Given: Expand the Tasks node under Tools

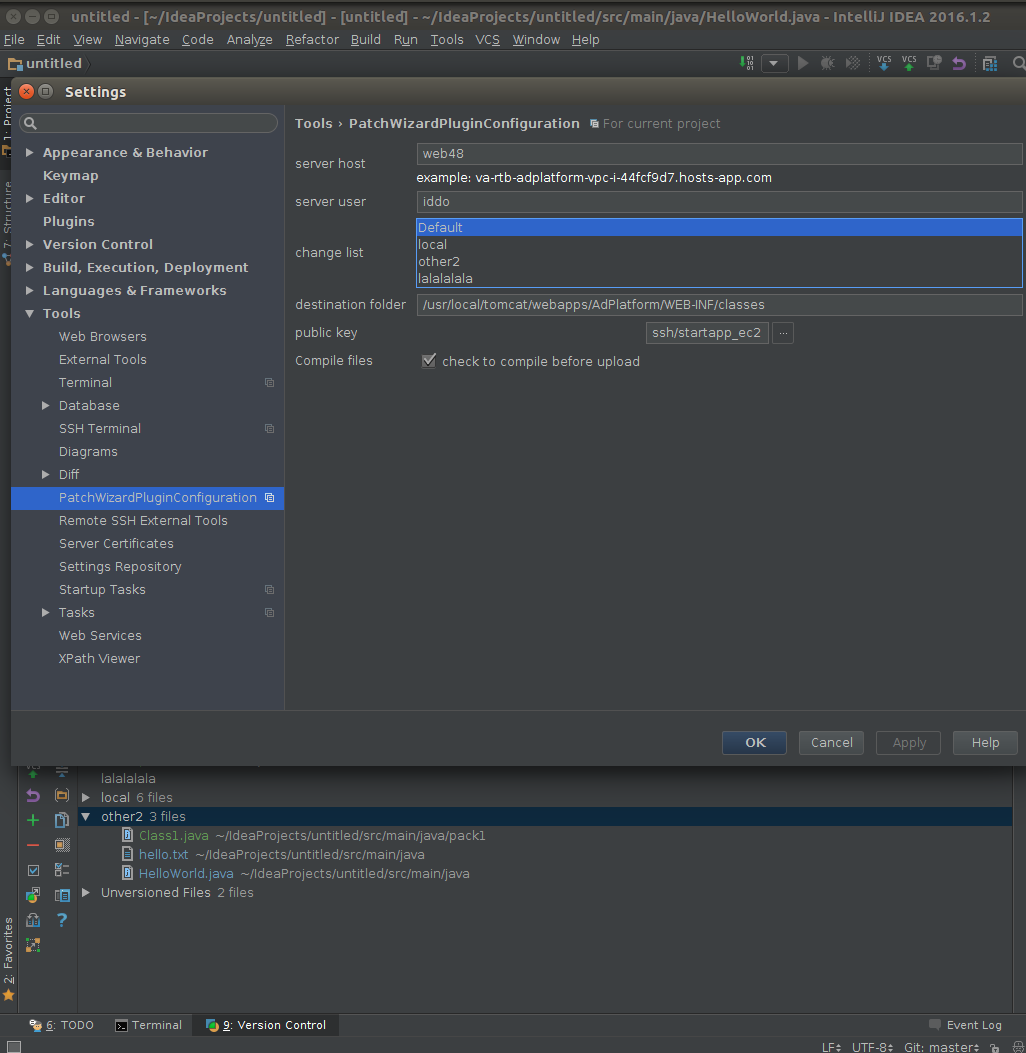Looking at the screenshot, I should [x=46, y=612].
